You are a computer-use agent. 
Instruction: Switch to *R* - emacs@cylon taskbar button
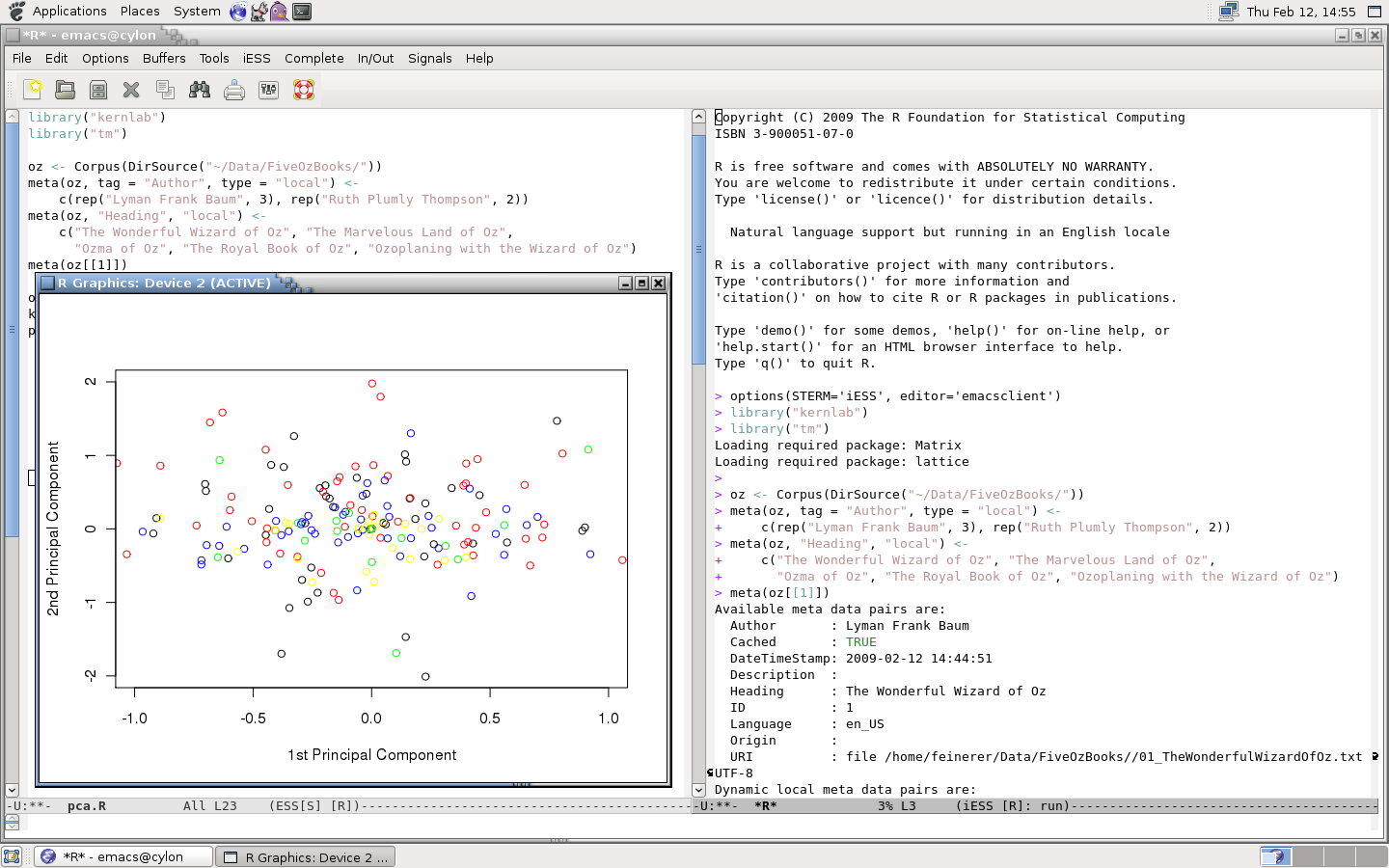123,856
